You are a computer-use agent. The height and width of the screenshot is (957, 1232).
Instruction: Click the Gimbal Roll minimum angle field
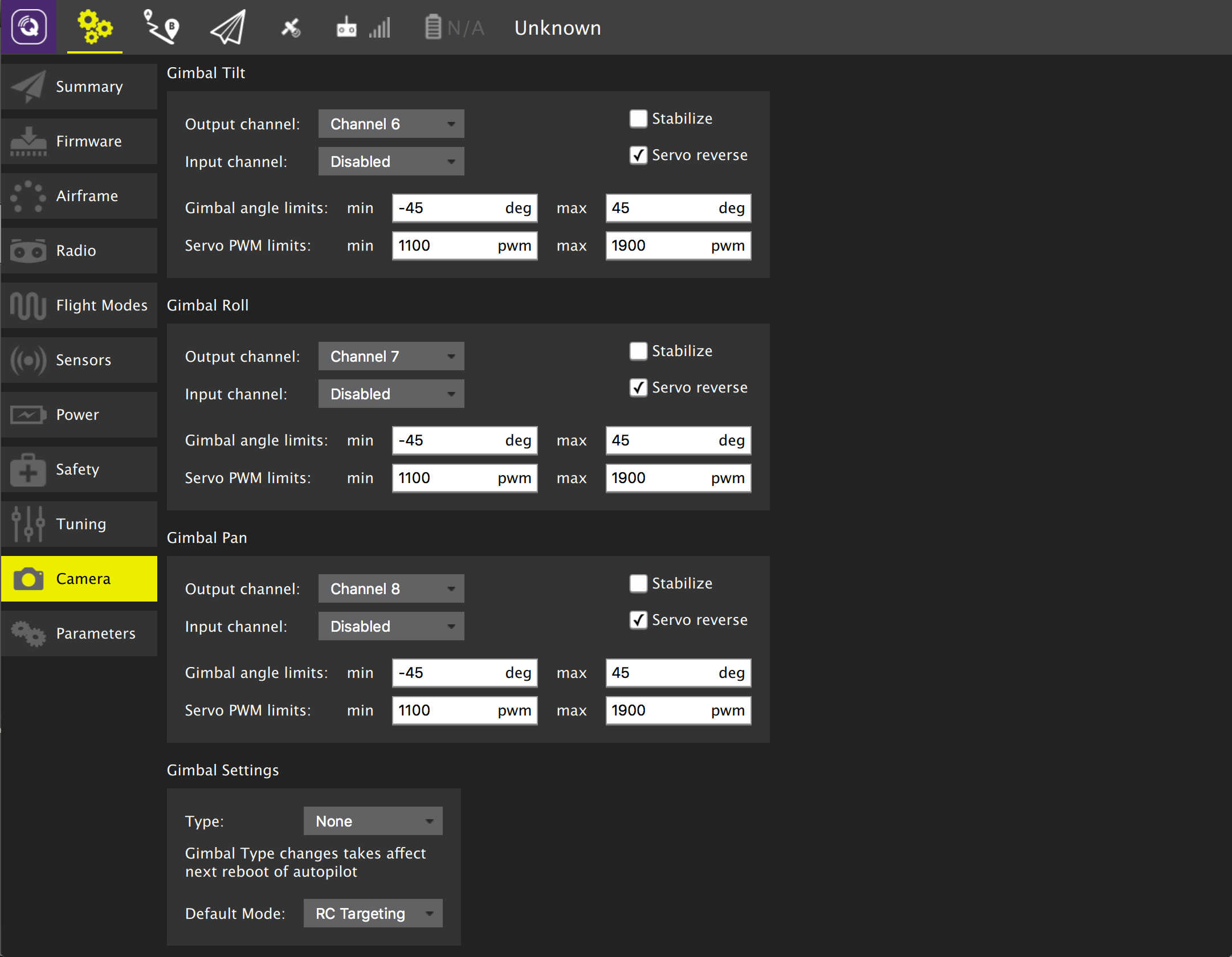pos(464,440)
